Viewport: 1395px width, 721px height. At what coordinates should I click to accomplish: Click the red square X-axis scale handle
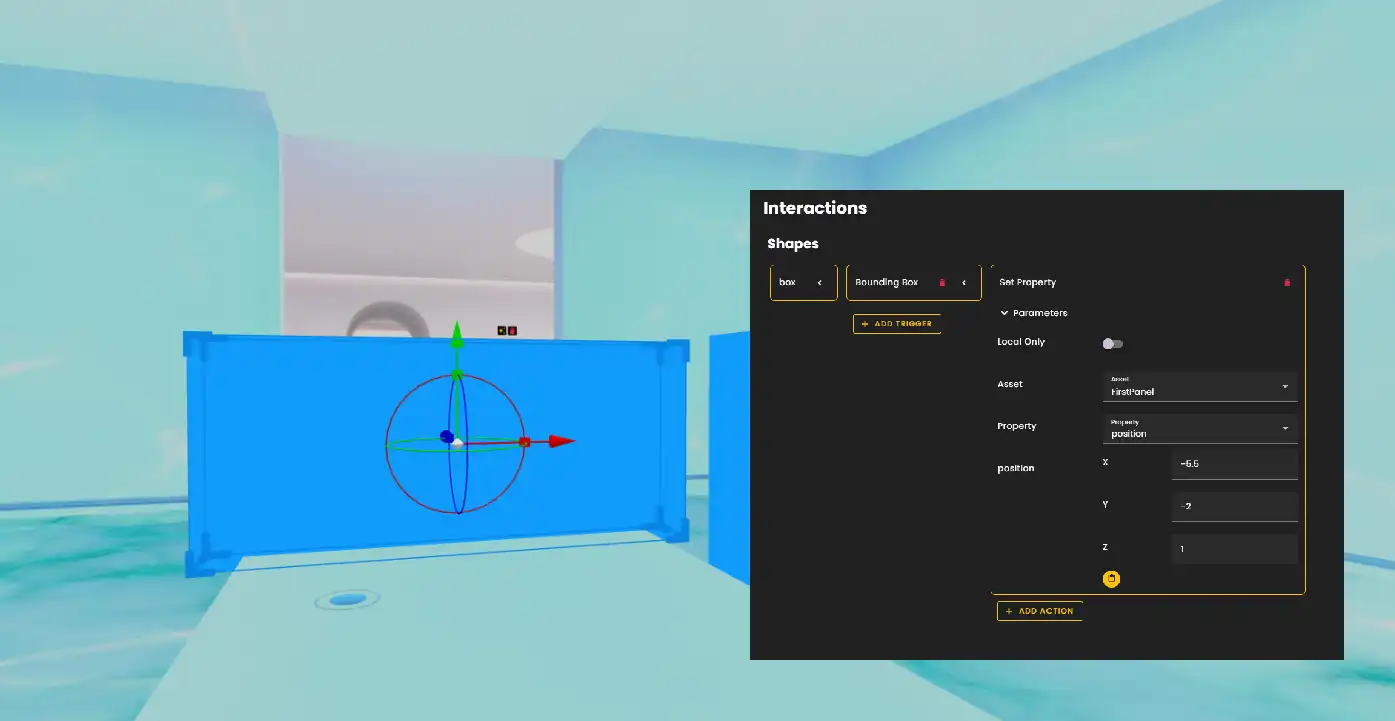click(524, 441)
